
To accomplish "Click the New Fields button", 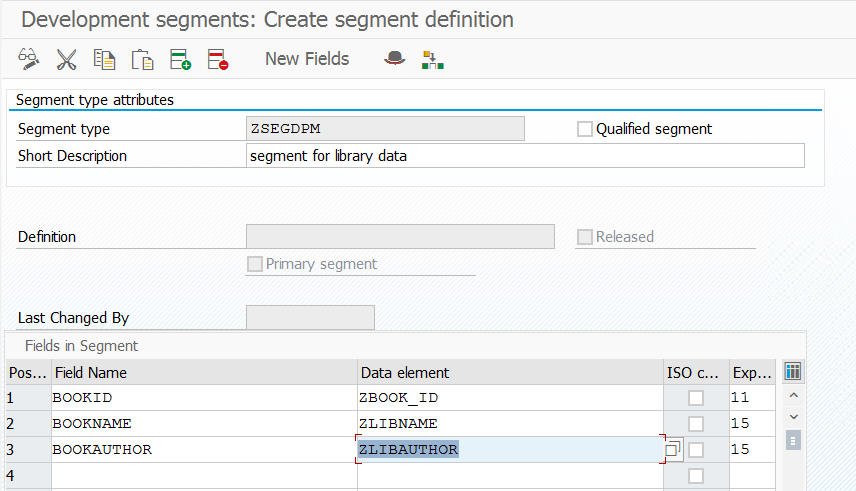I will 307,60.
